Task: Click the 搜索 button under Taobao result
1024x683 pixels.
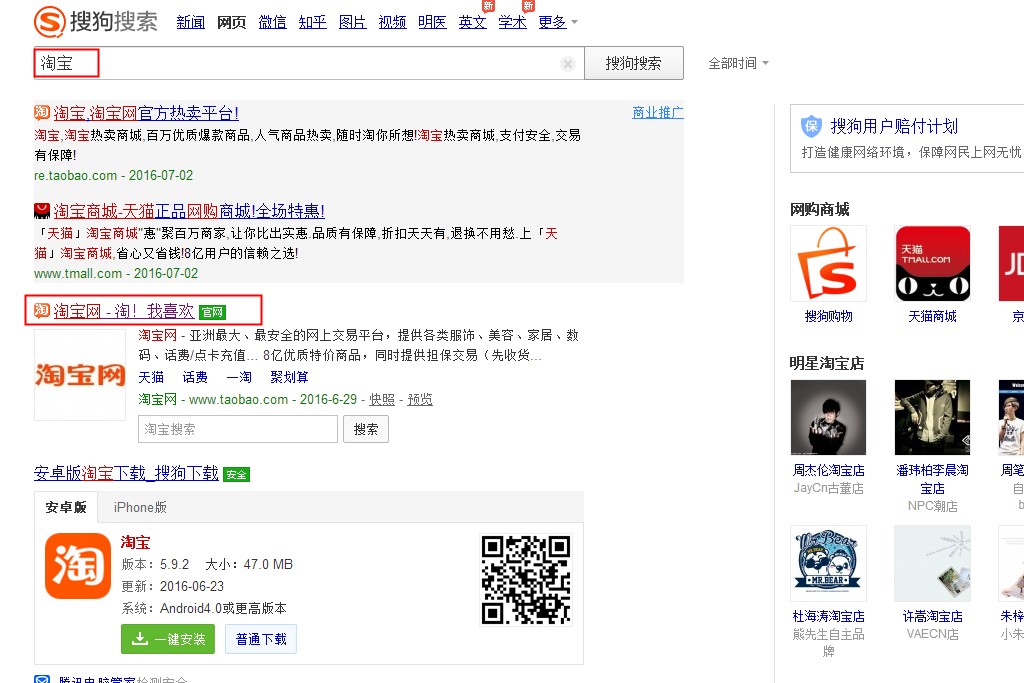Action: pos(366,429)
